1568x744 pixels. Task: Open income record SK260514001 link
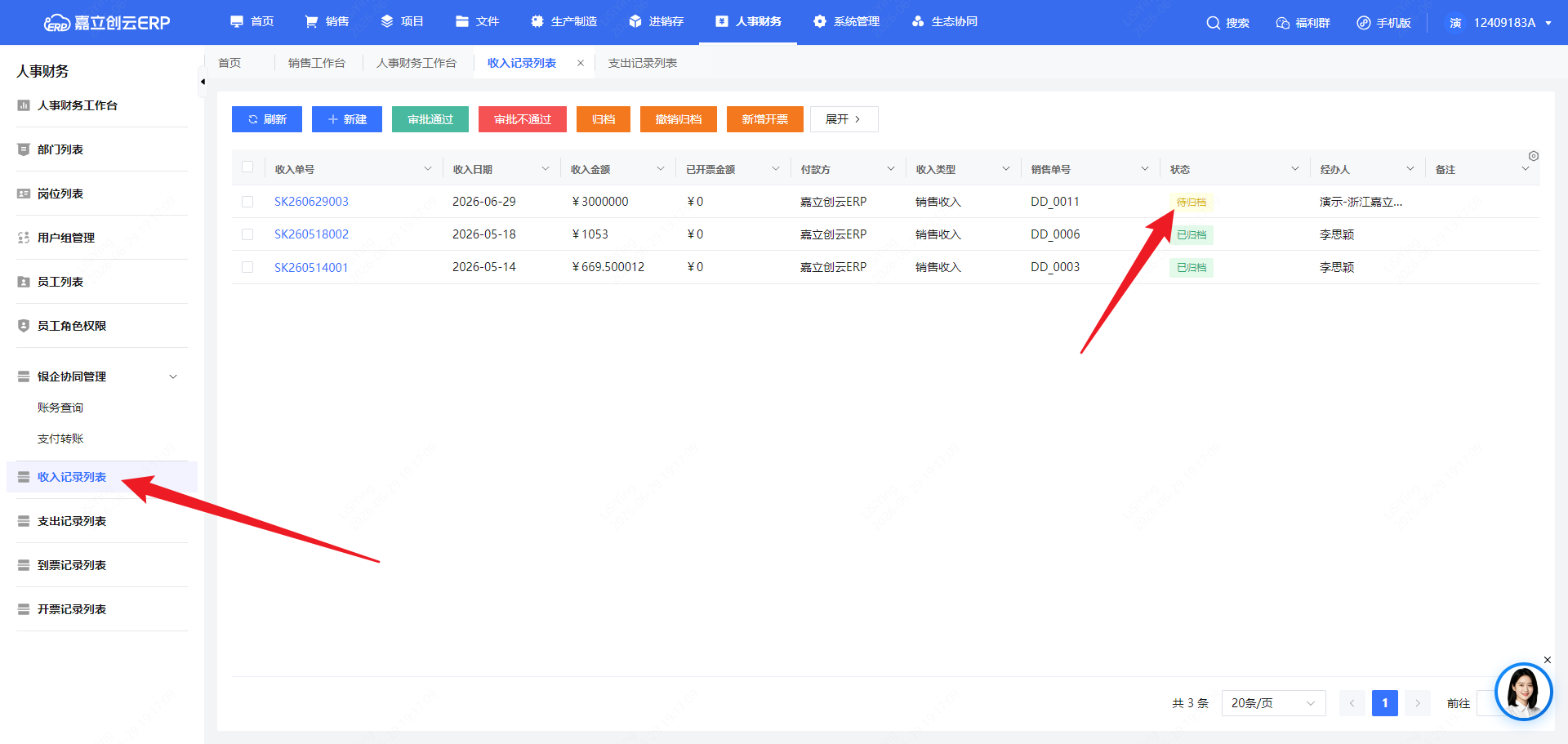[311, 267]
